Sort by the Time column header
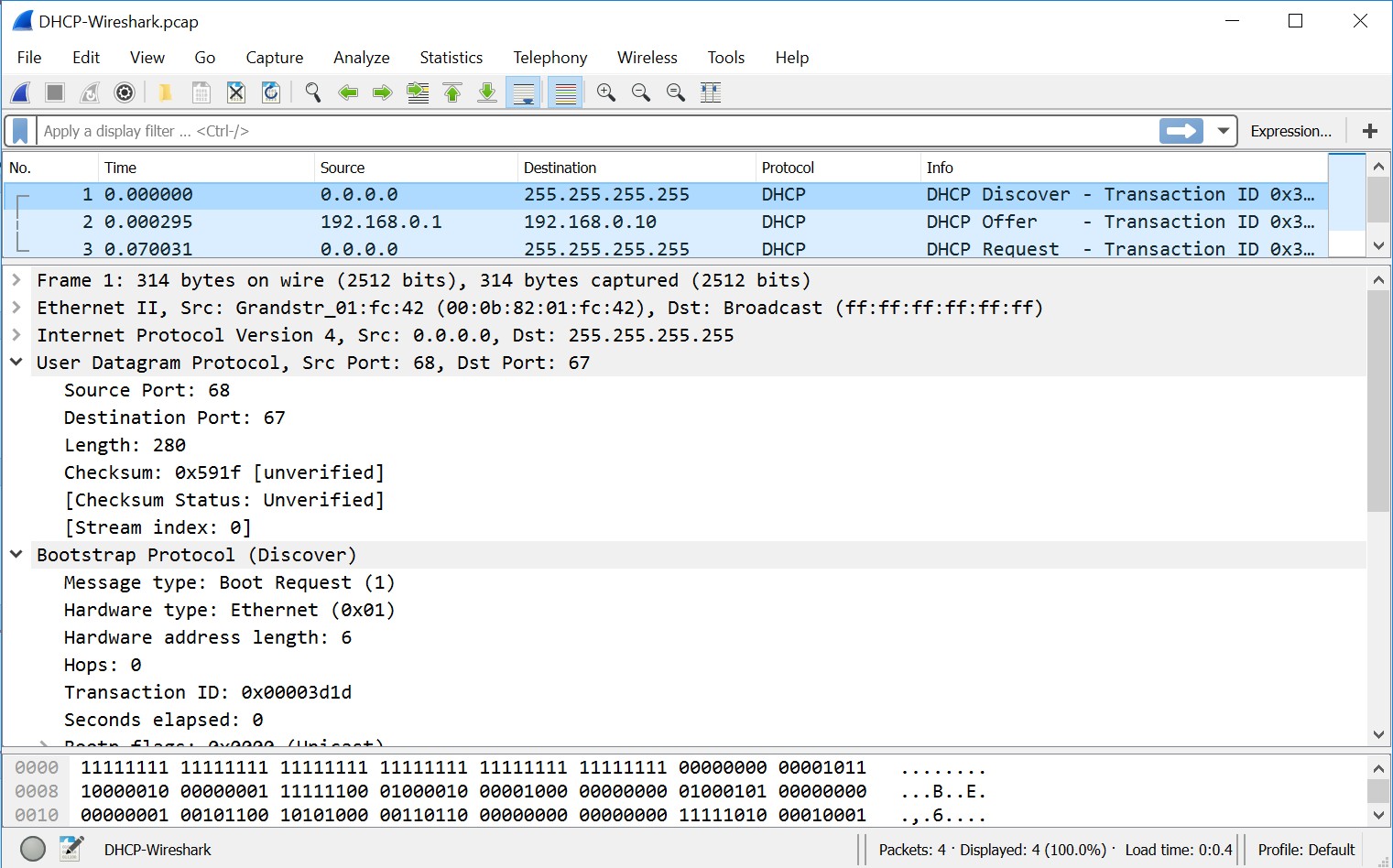 (205, 168)
